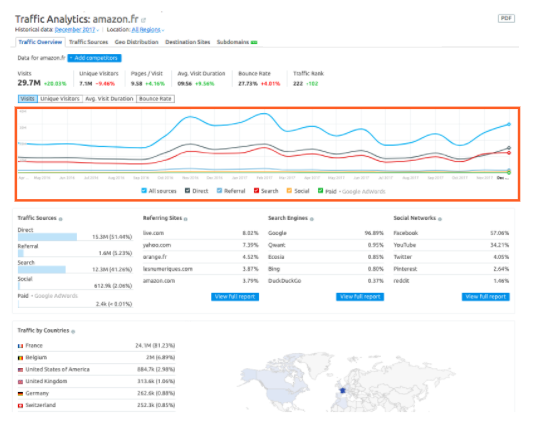Click the Search Engines info icon
537x421 pixels.
point(312,219)
